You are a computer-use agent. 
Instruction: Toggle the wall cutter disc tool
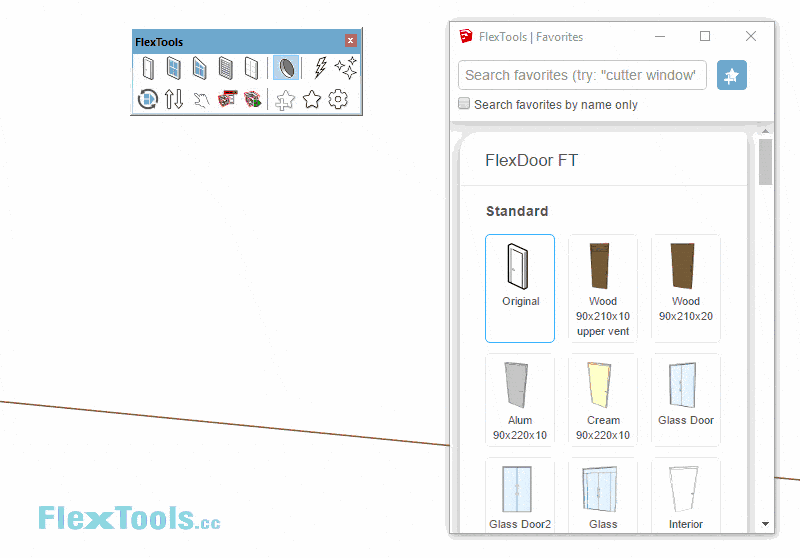[x=286, y=68]
